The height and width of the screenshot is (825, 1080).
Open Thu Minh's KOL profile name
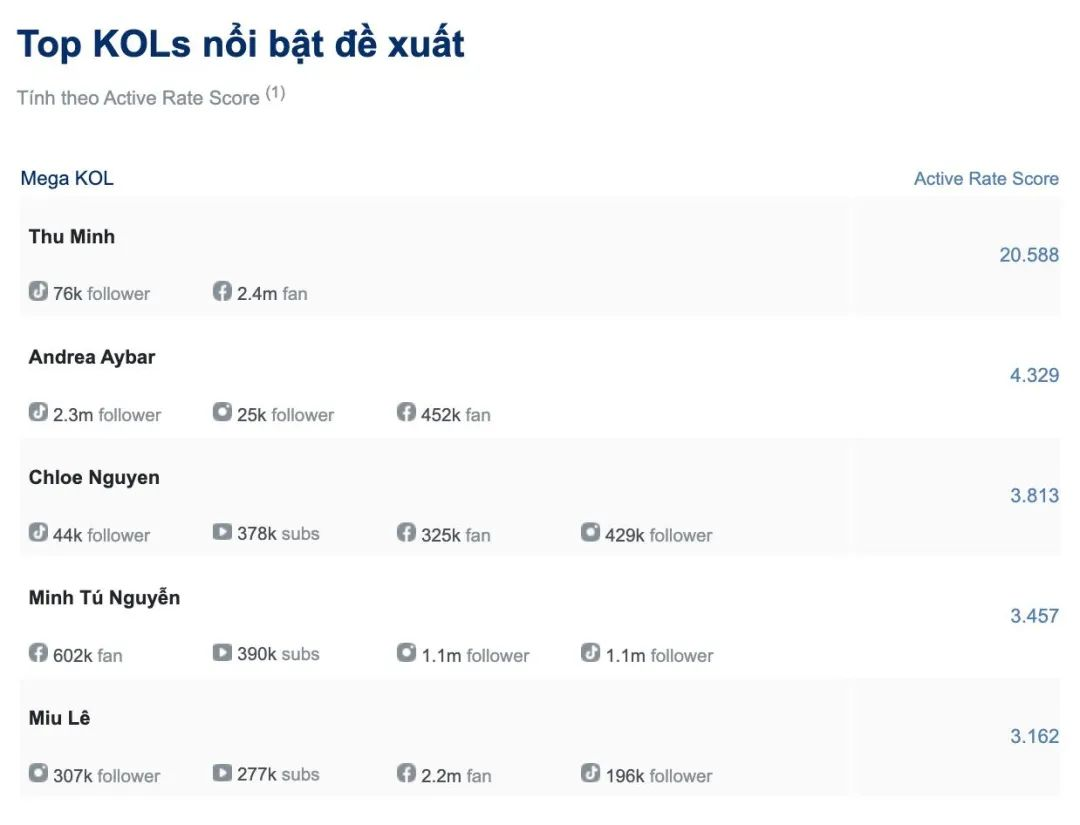(x=72, y=237)
